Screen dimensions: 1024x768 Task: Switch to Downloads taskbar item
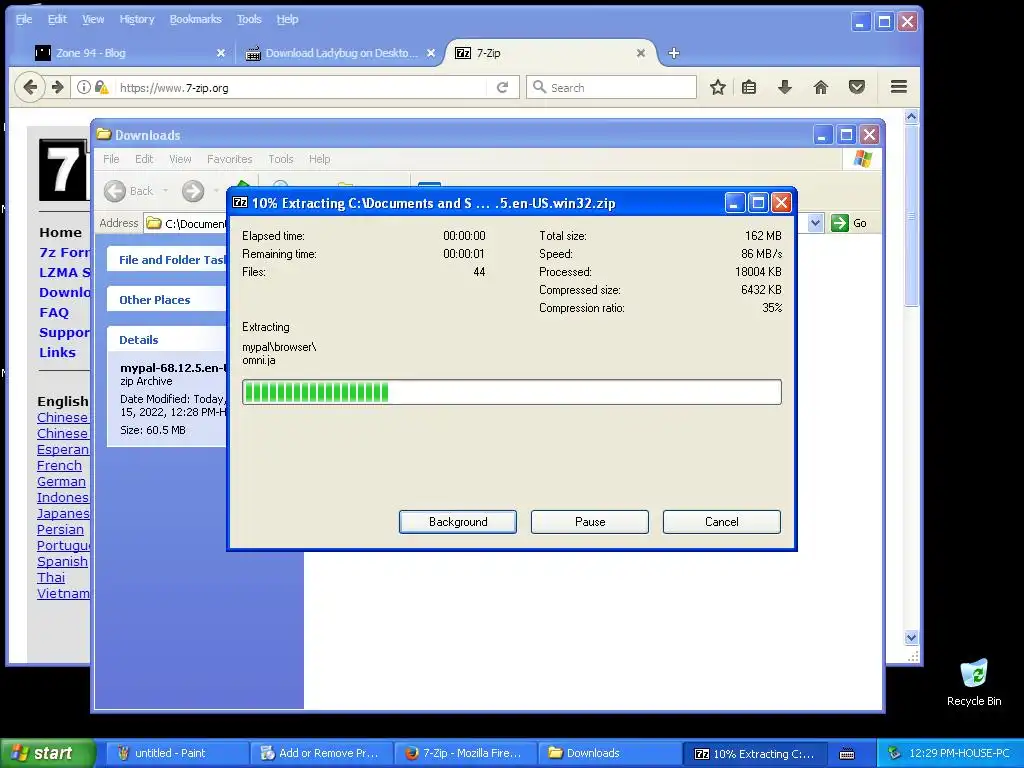point(609,753)
